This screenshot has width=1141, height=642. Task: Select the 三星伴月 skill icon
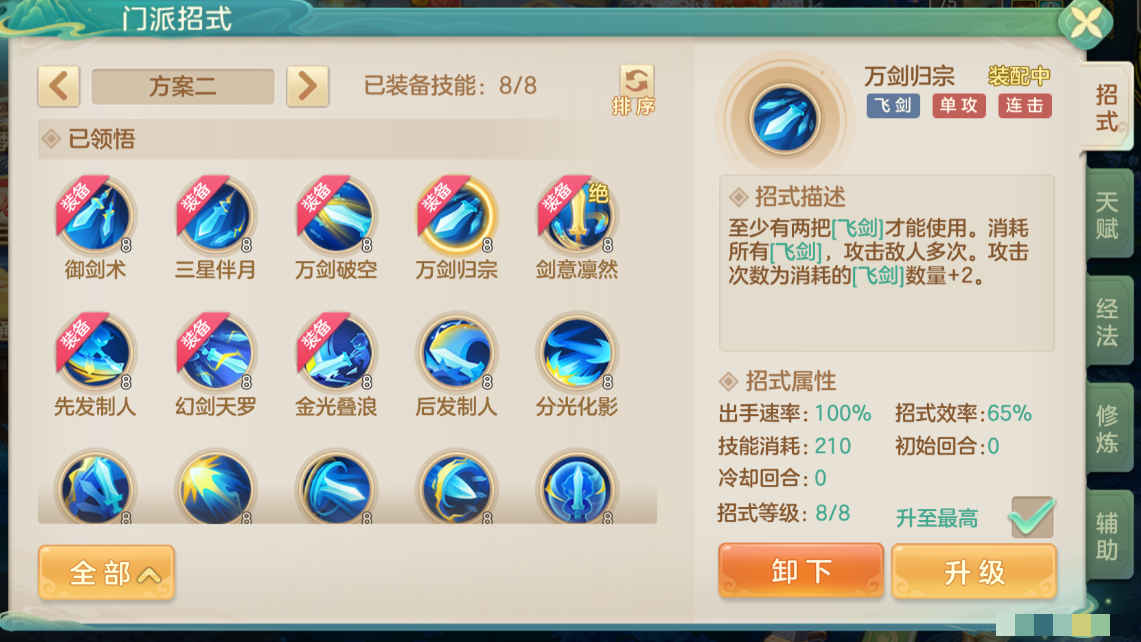pos(215,215)
